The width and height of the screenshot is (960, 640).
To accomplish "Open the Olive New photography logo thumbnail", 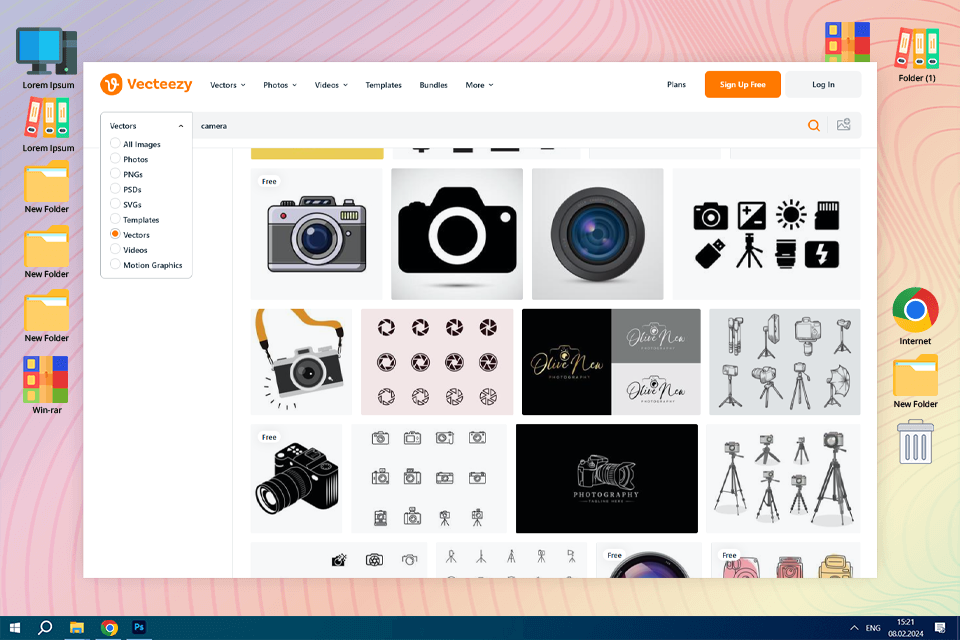I will 611,362.
